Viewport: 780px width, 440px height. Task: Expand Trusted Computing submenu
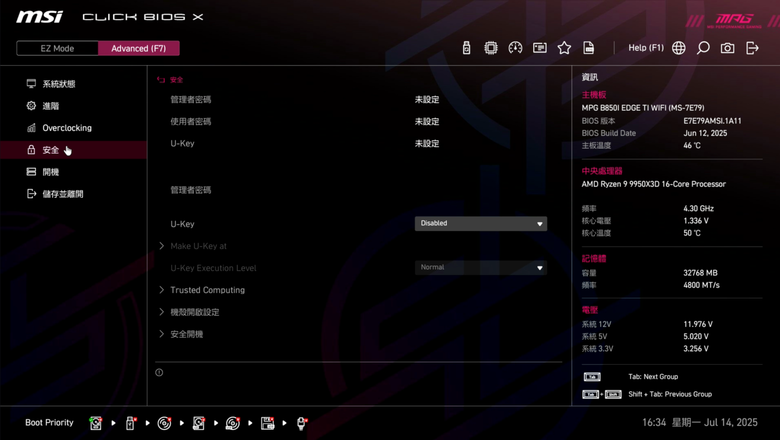pyautogui.click(x=207, y=290)
